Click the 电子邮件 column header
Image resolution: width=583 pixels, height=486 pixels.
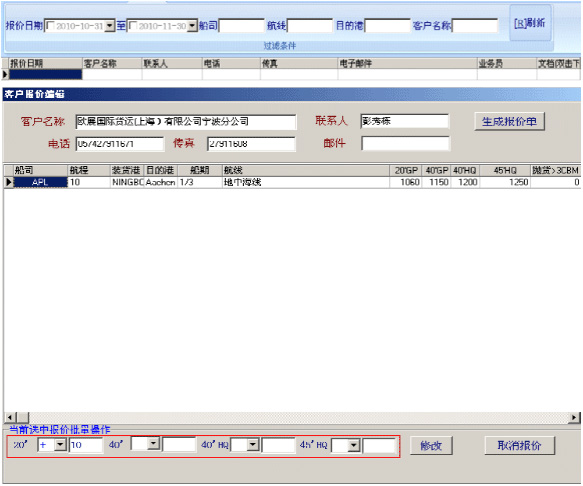408,64
